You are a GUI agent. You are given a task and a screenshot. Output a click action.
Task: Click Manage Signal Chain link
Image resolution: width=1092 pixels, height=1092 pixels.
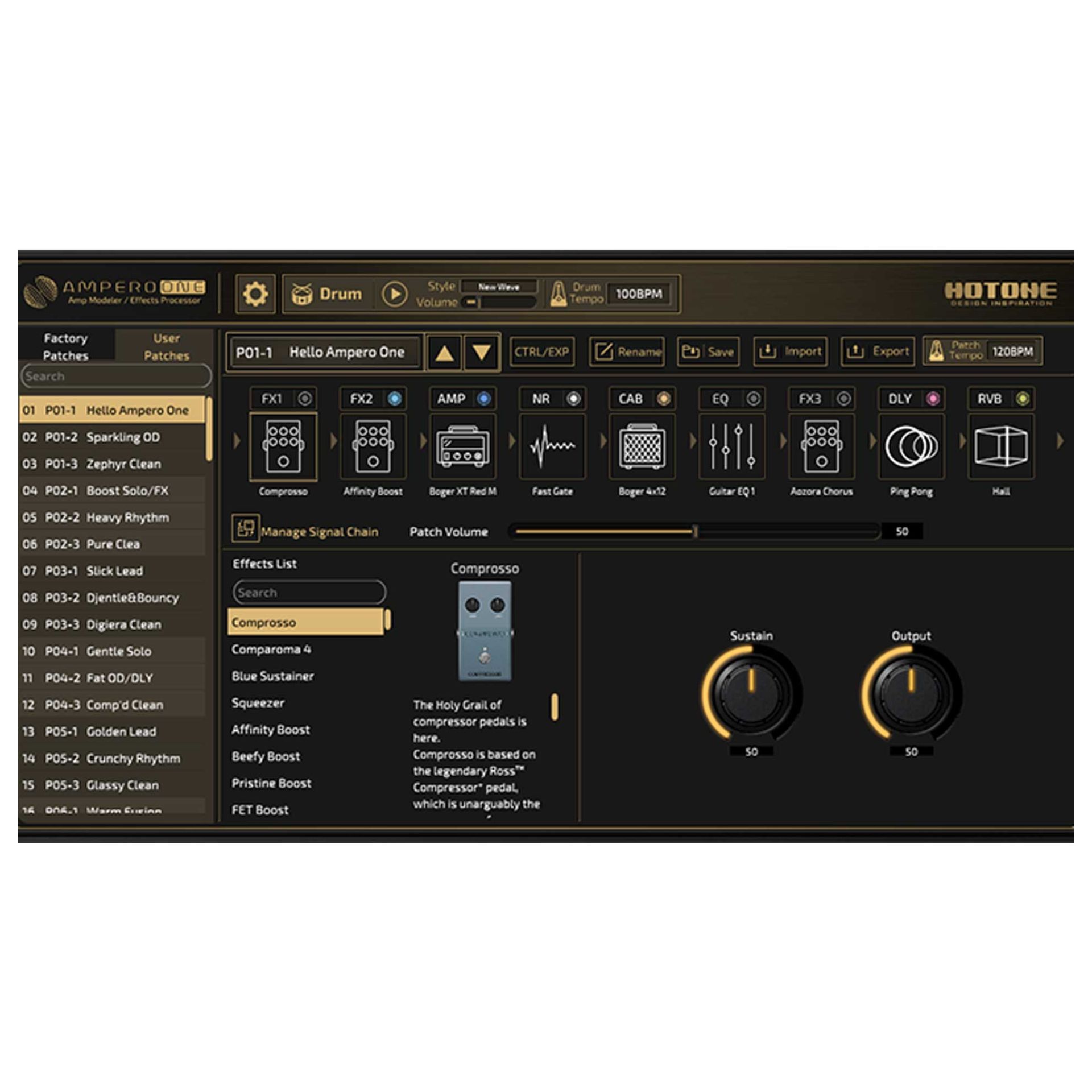coord(320,532)
